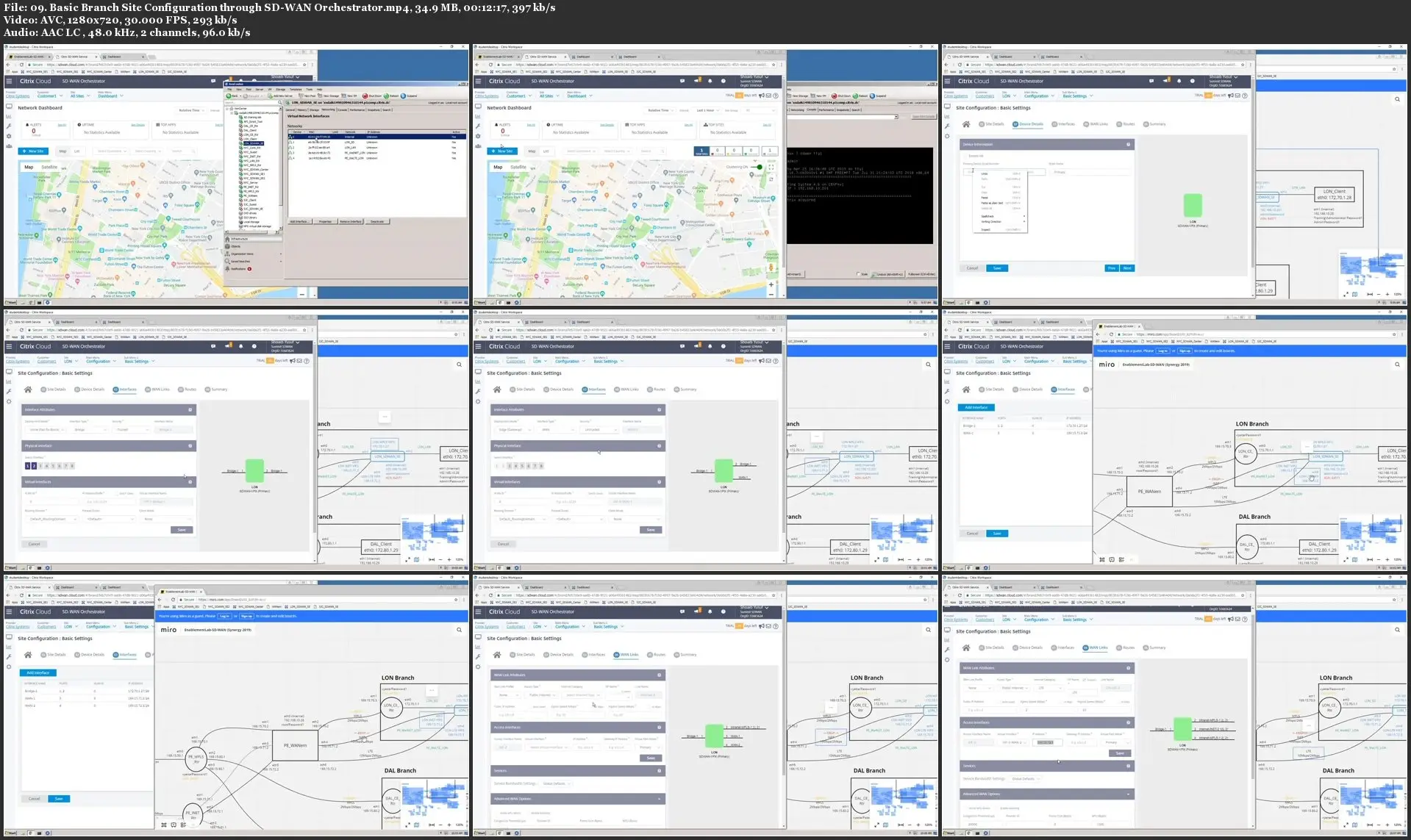Viewport: 1411px width, 840px height.
Task: In fifth thumbnail, click Virtual Interfaces help icon
Action: tap(659, 482)
